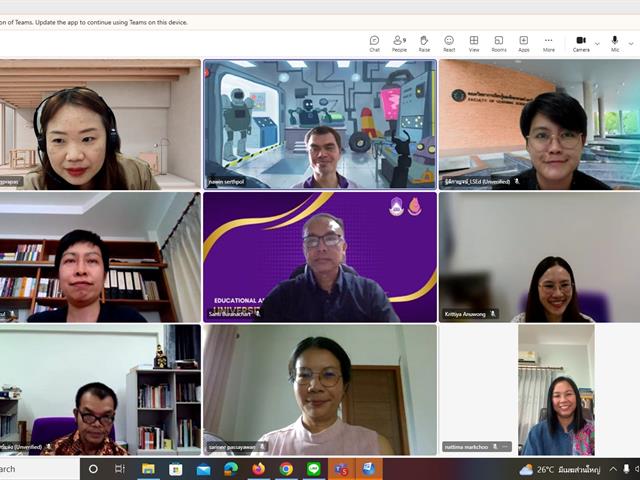Open Google Chrome from the taskbar
The width and height of the screenshot is (640, 480).
[x=286, y=469]
